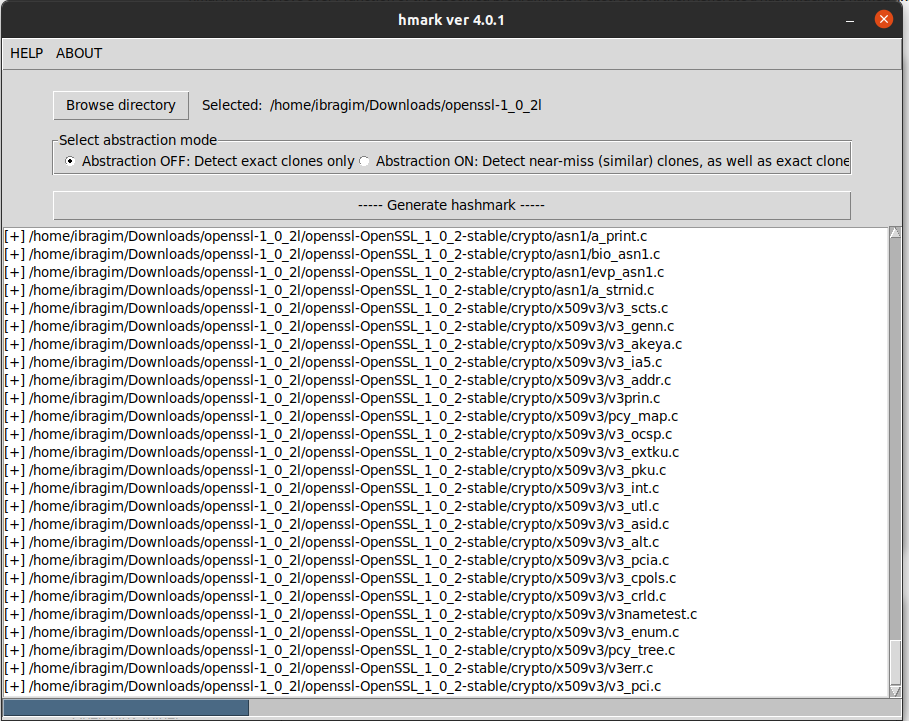Select the v3_pci.c line at list bottom

(332, 686)
